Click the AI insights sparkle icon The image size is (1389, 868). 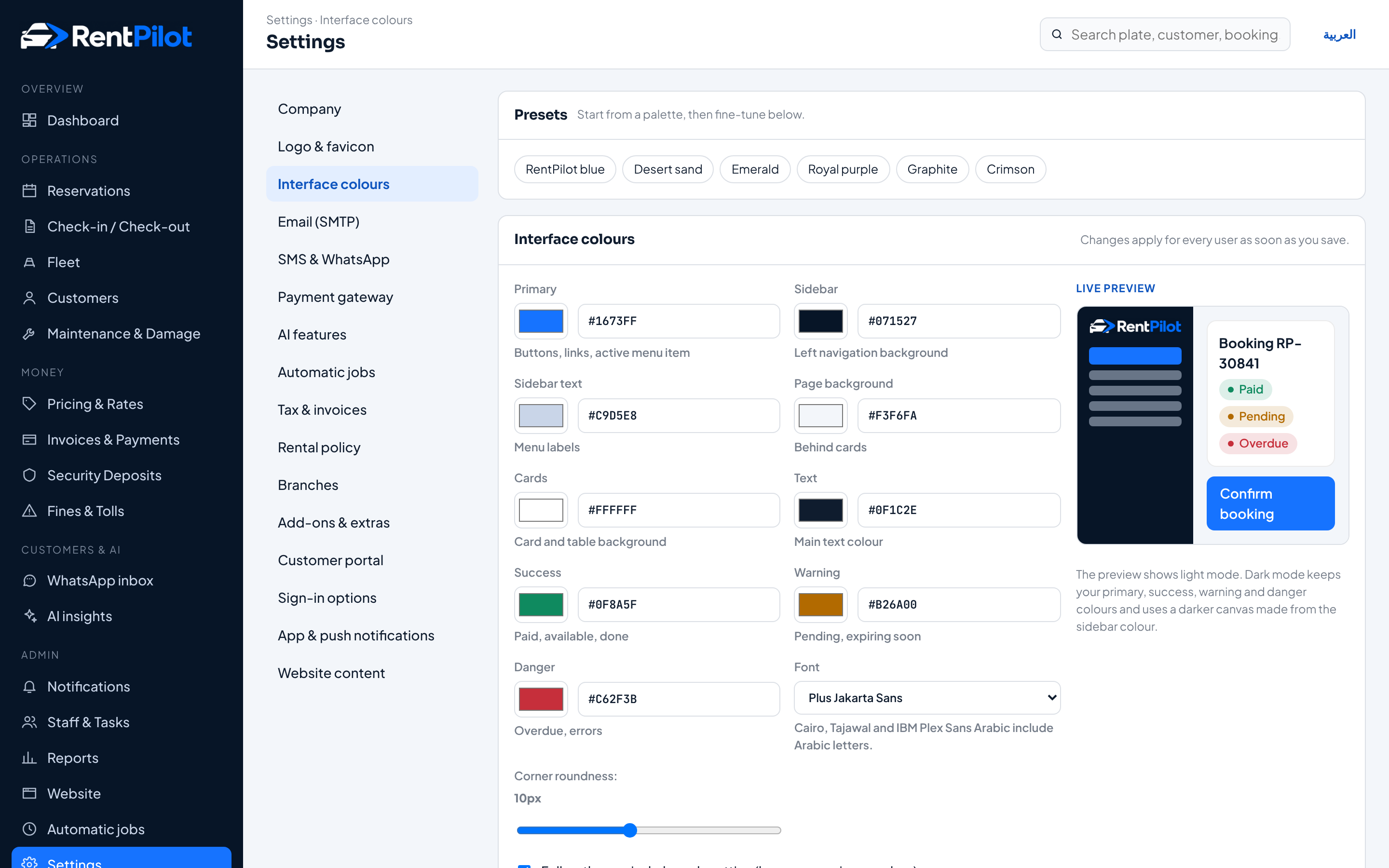(29, 616)
